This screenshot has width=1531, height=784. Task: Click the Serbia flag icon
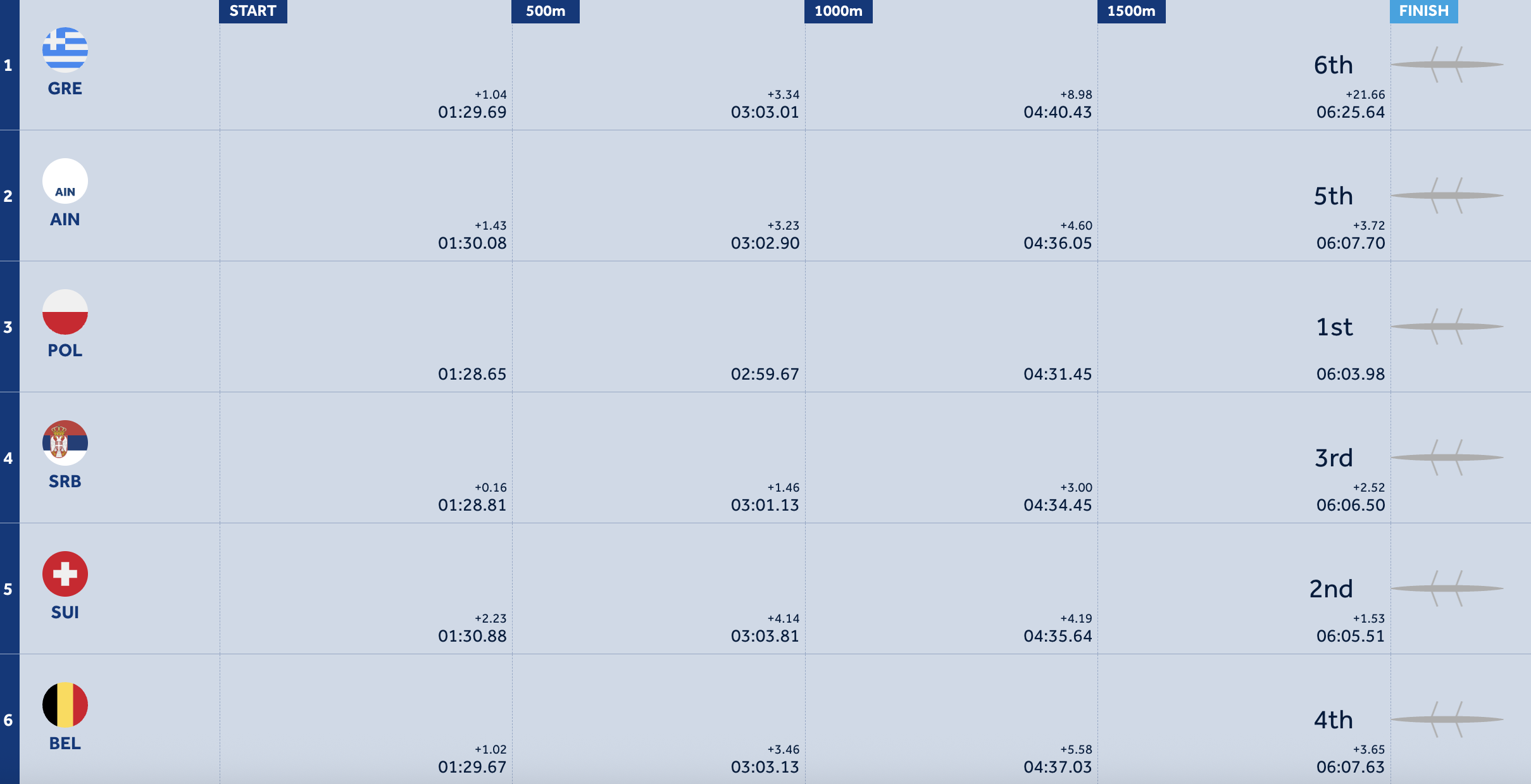coord(65,443)
